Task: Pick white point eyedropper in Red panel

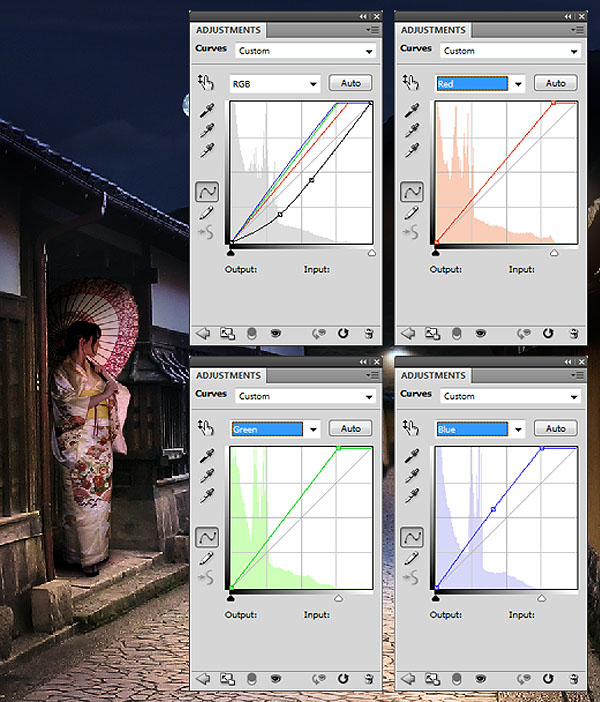Action: (x=412, y=150)
